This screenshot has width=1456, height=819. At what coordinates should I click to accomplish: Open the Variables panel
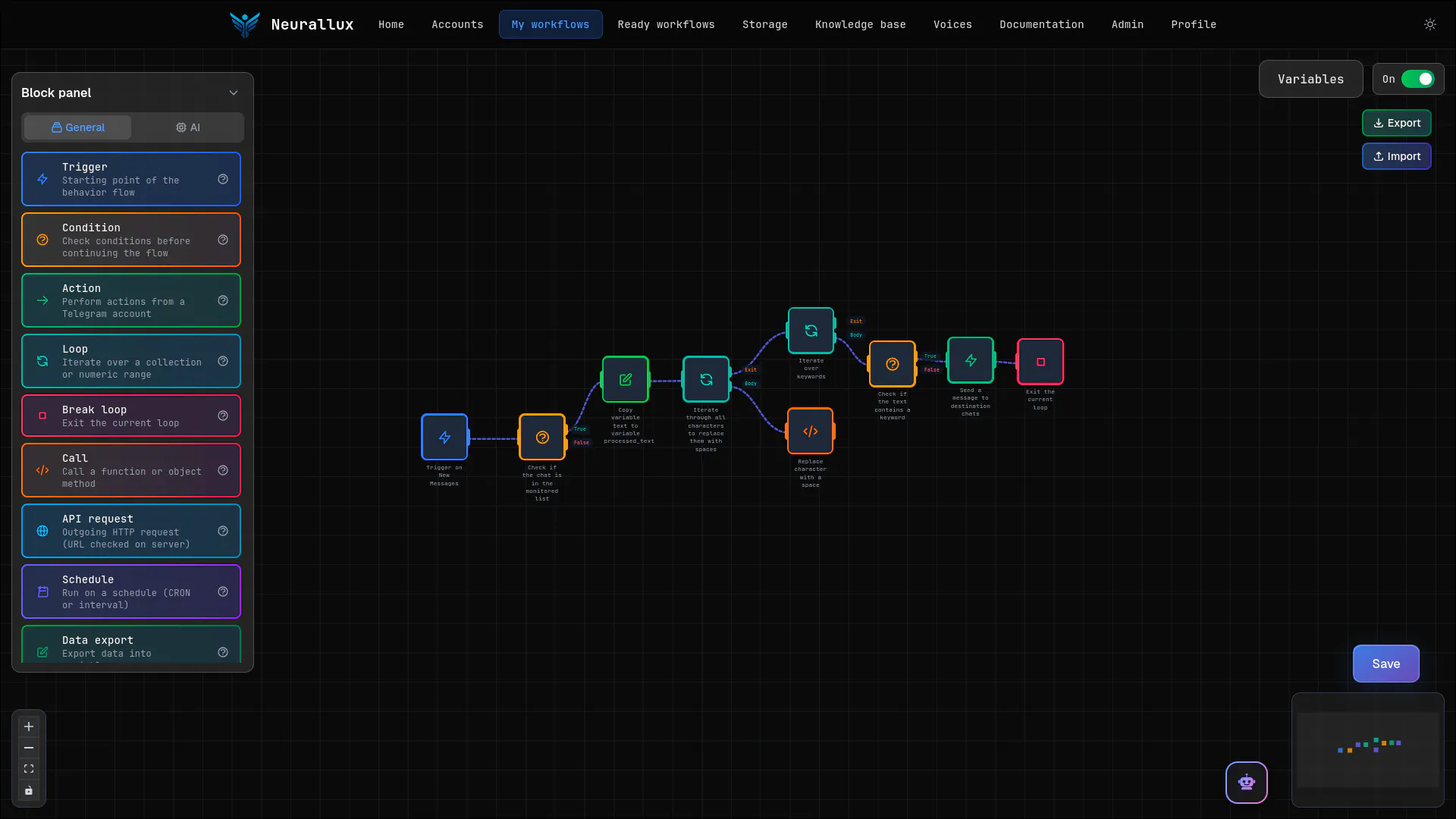1310,79
